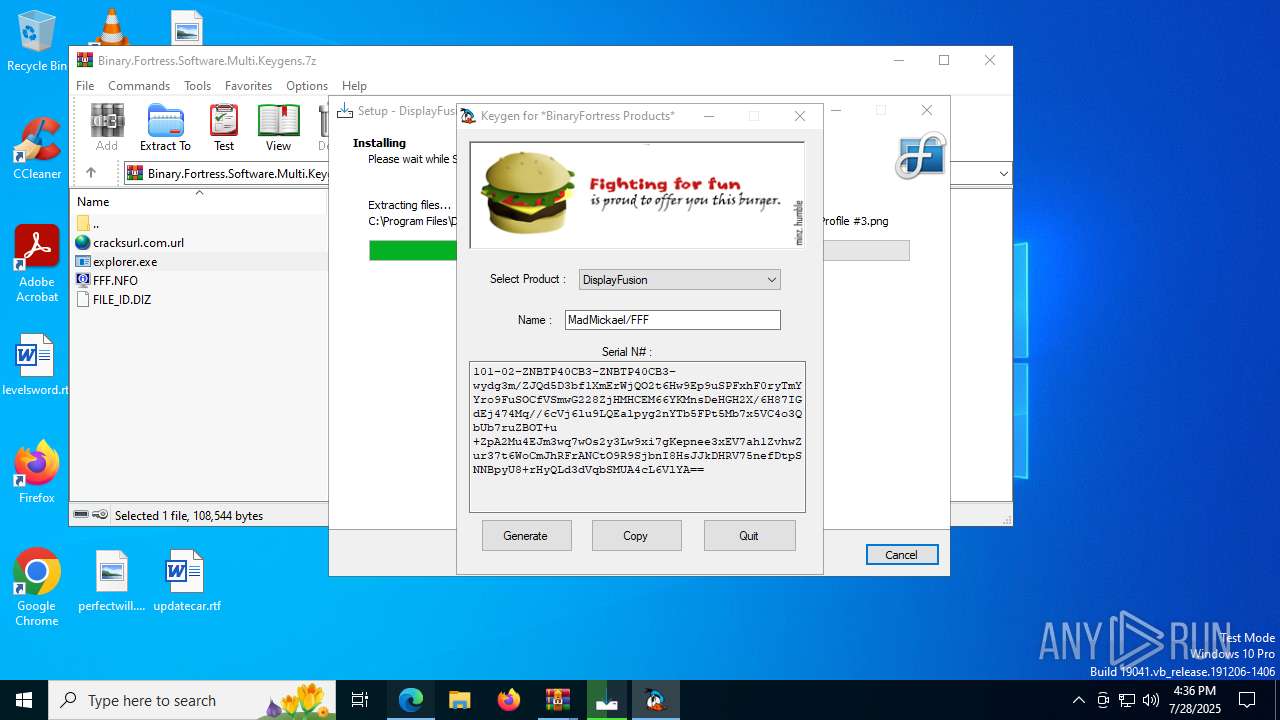Cancel the DisplayFusion setup
The width and height of the screenshot is (1280, 720).
point(901,555)
